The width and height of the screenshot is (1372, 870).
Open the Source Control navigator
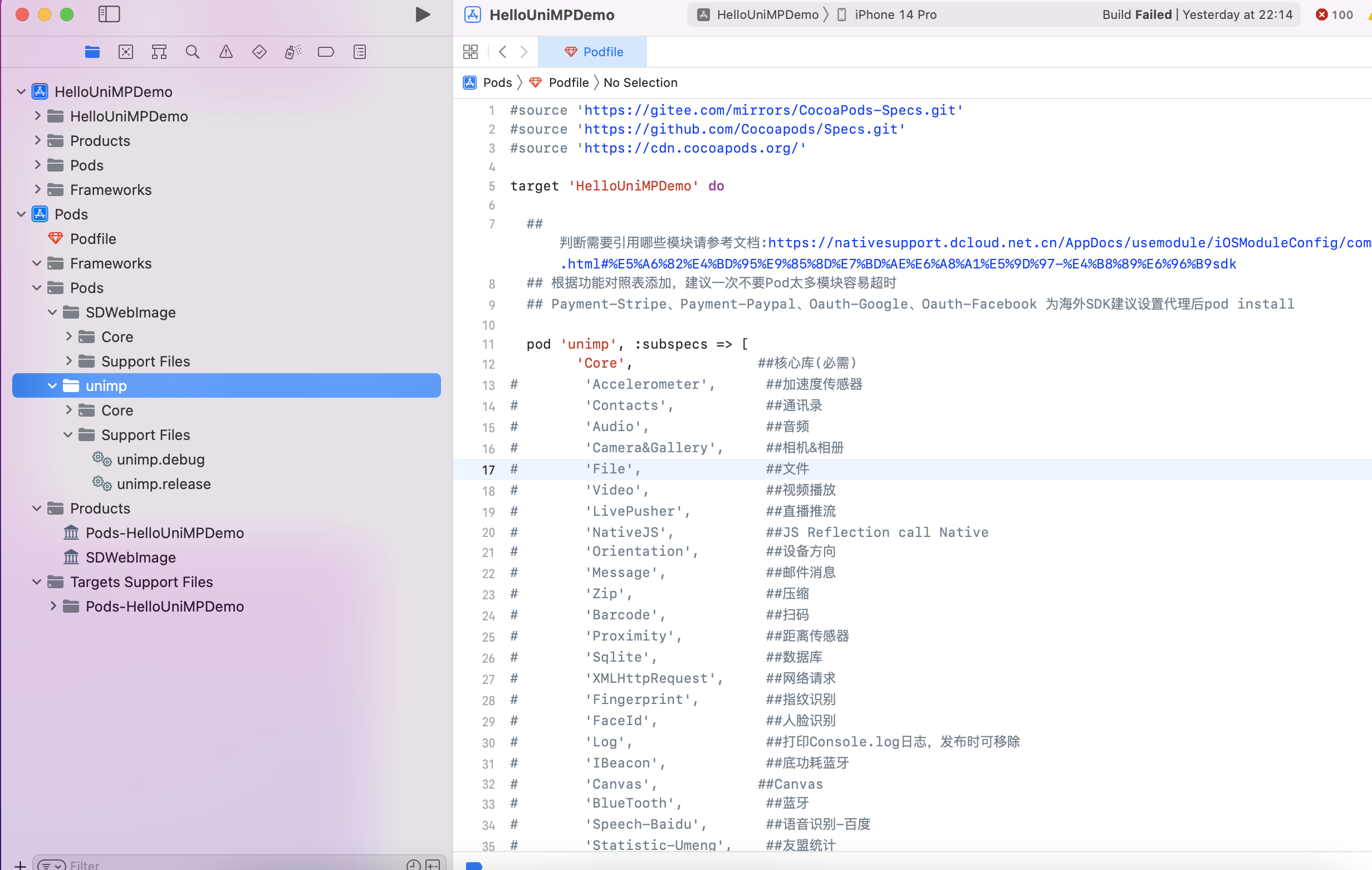pos(125,52)
